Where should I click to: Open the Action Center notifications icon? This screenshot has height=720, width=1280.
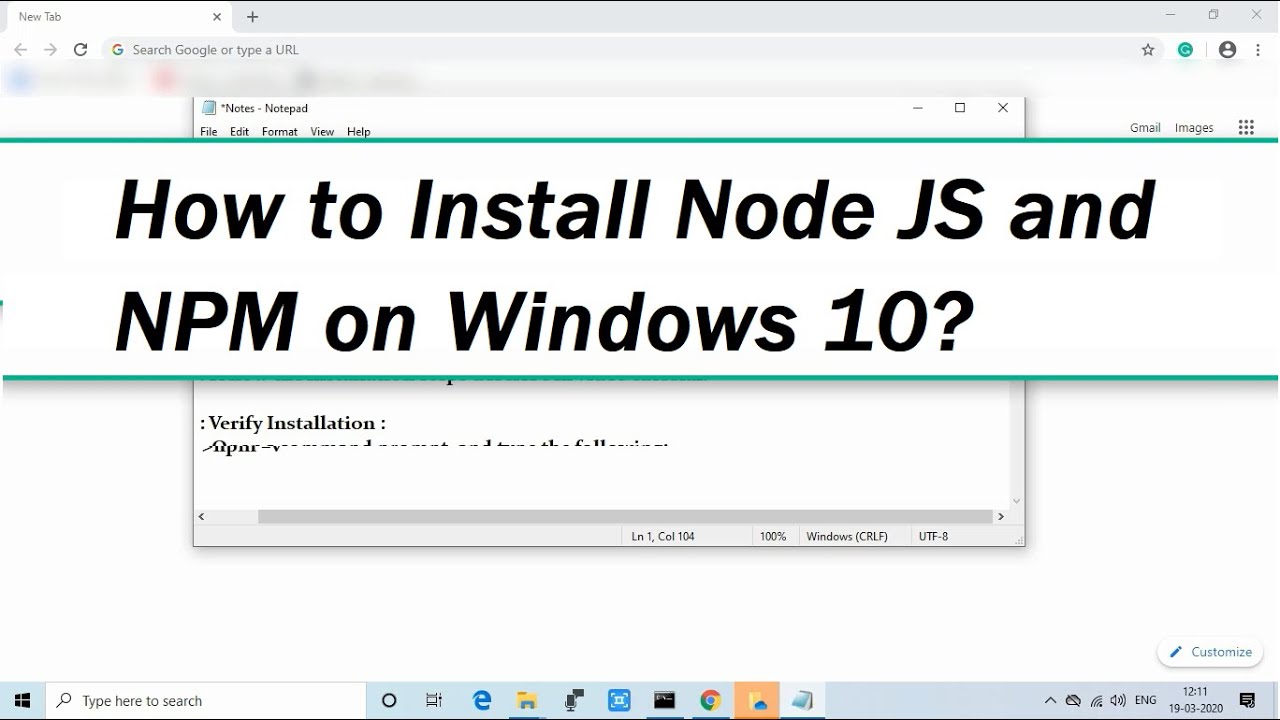(x=1248, y=701)
